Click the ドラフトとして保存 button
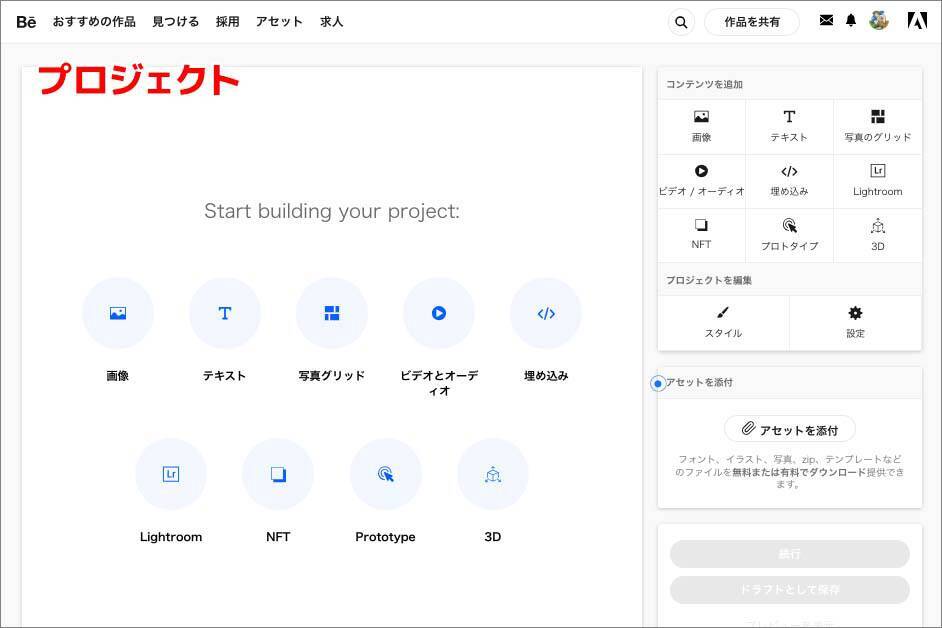The height and width of the screenshot is (628, 942). click(x=789, y=590)
